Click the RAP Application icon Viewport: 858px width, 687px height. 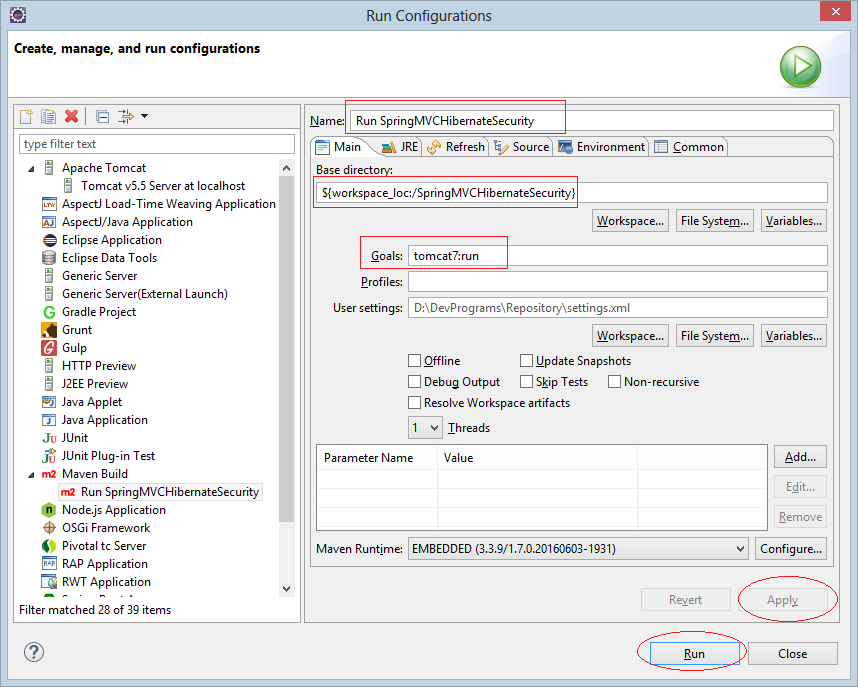pyautogui.click(x=49, y=564)
